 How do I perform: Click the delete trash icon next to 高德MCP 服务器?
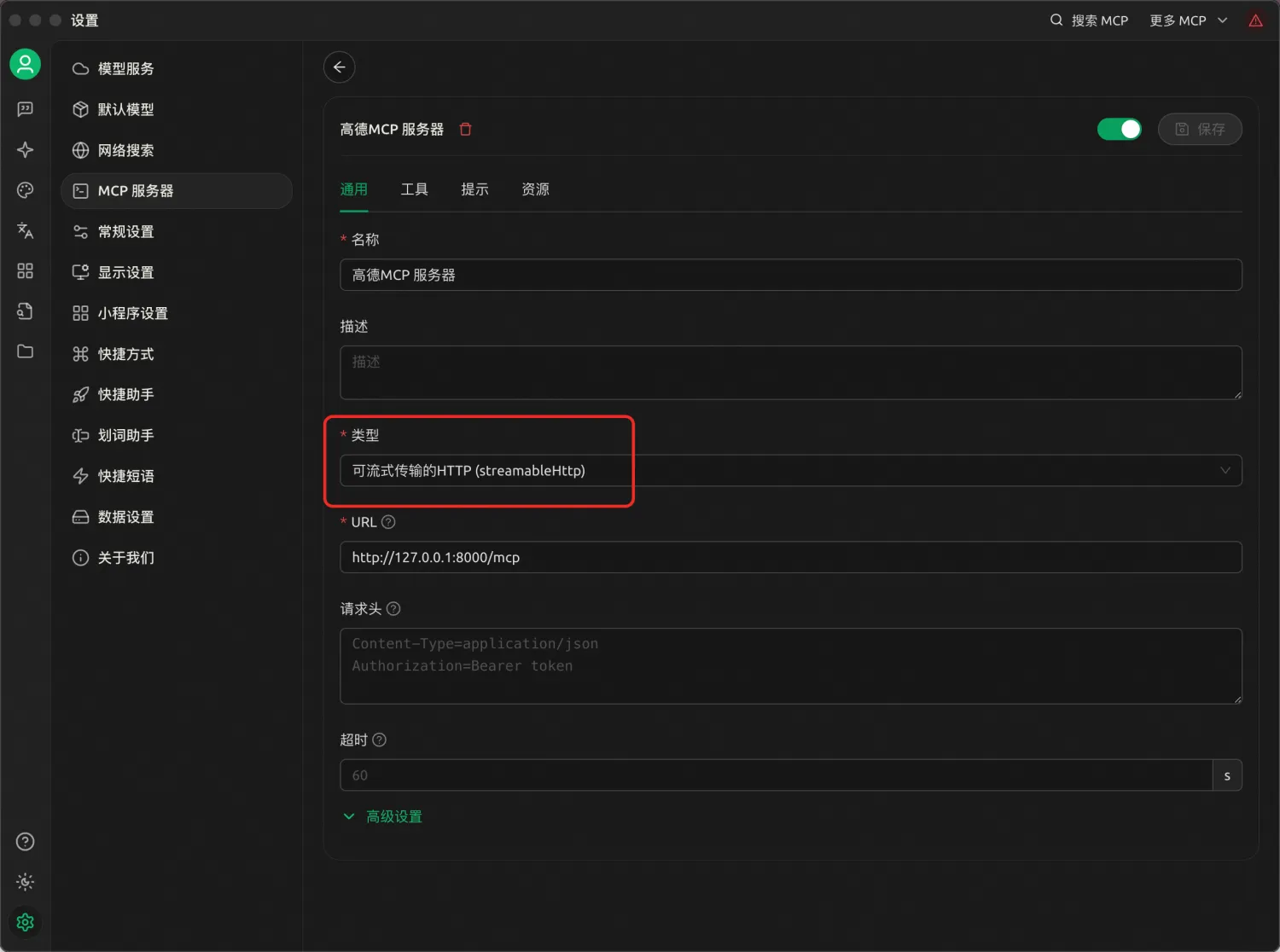(465, 129)
